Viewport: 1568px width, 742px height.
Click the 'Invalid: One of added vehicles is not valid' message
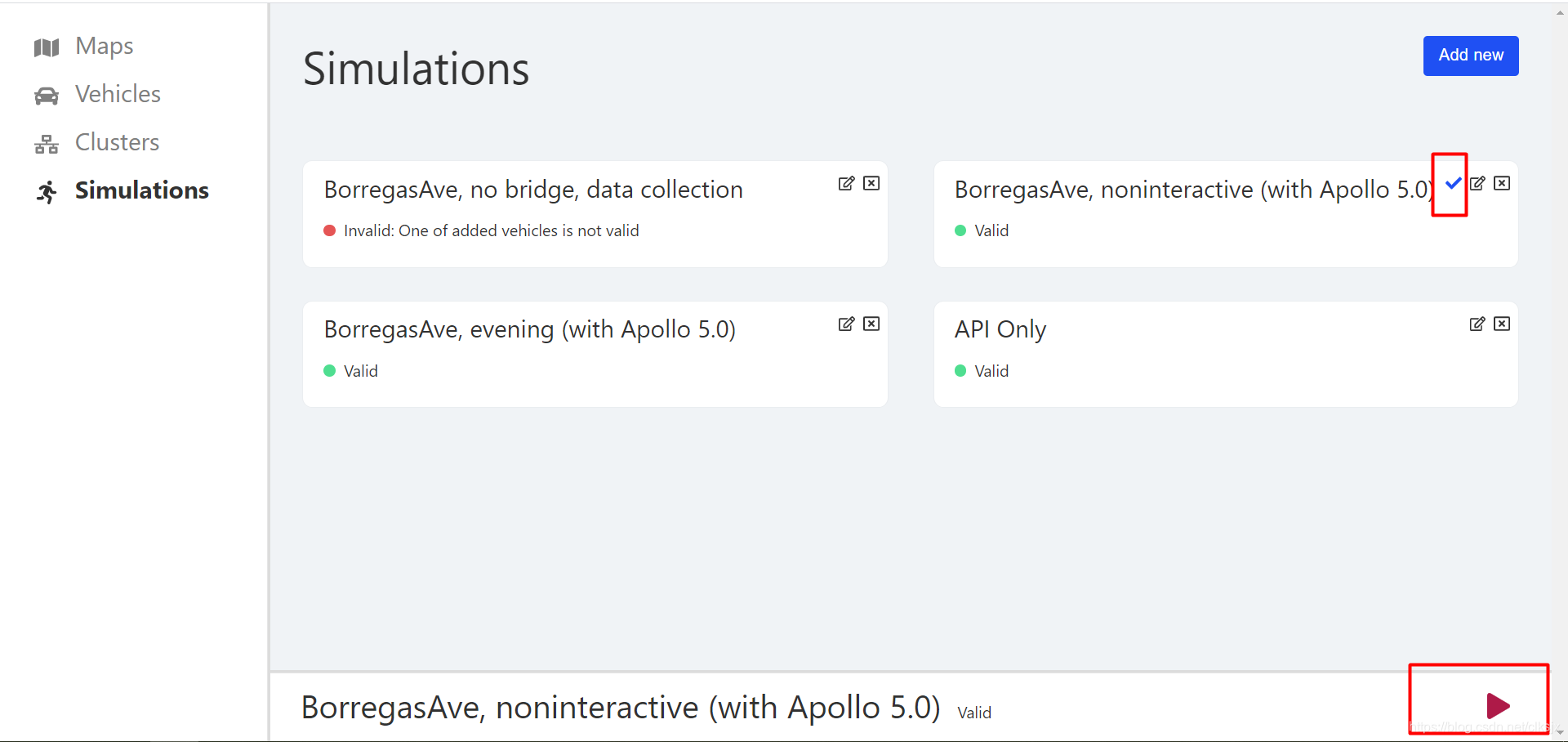click(491, 231)
